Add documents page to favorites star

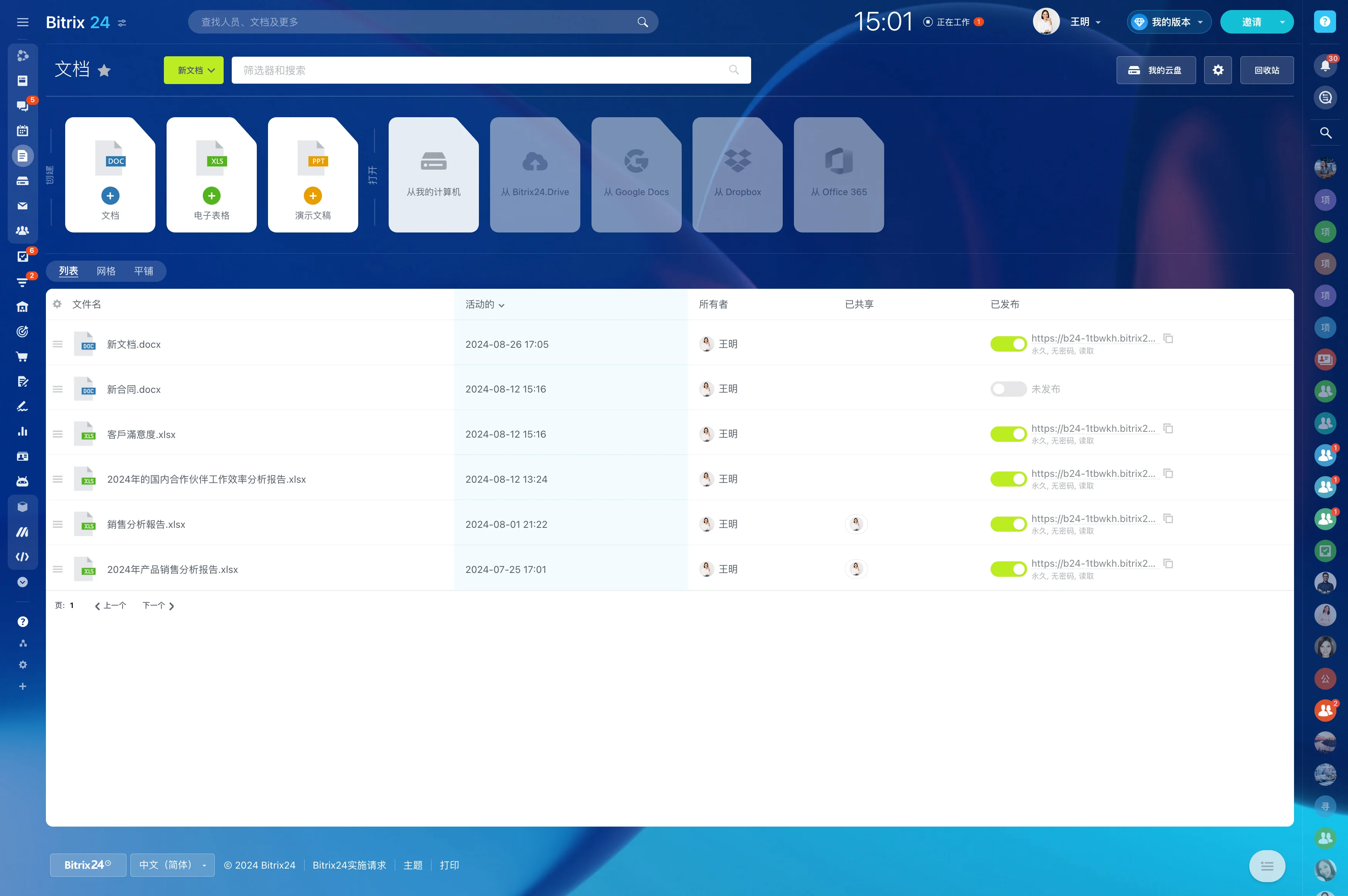click(x=104, y=70)
